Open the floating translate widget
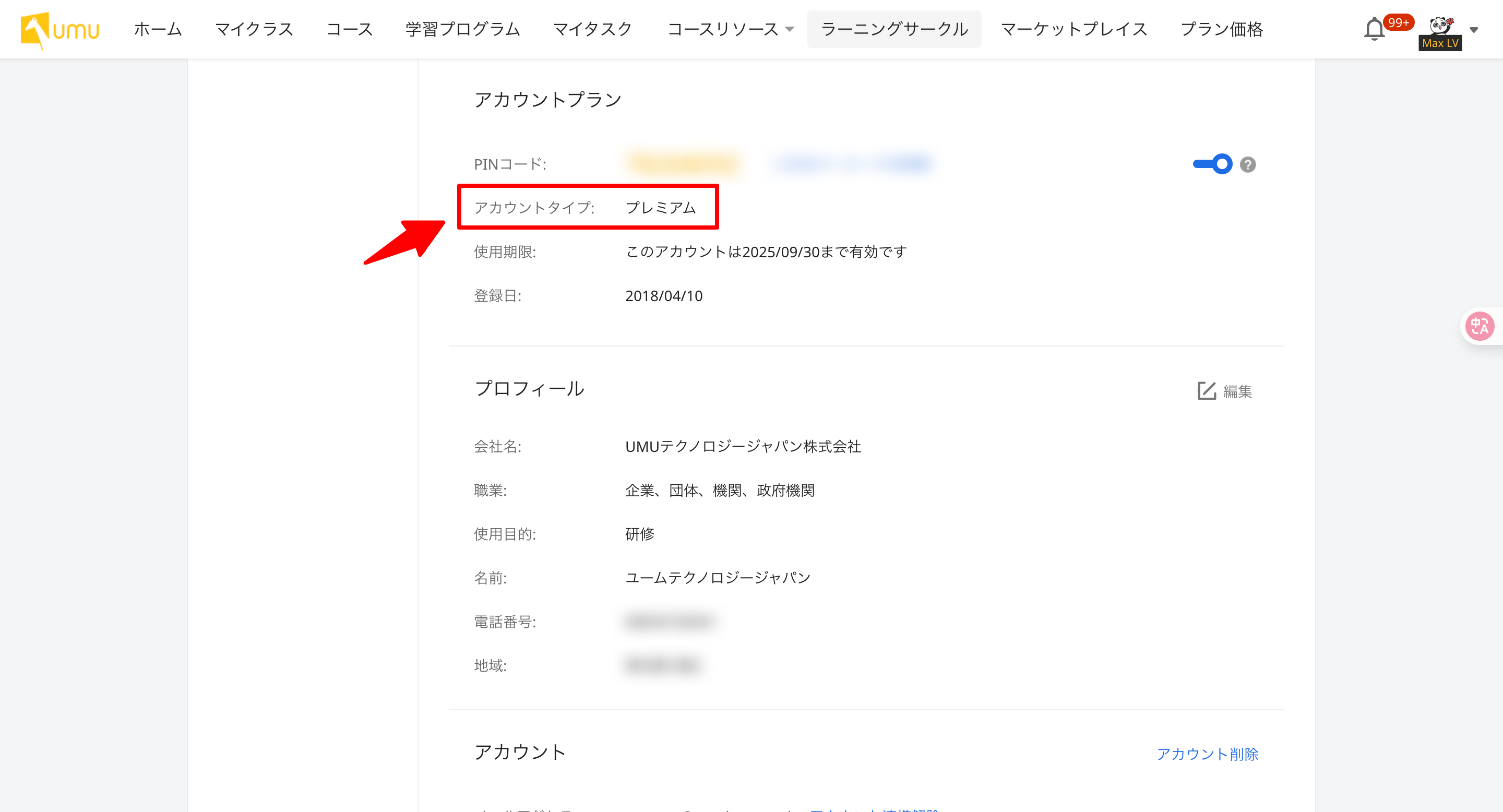This screenshot has height=812, width=1503. coord(1480,326)
